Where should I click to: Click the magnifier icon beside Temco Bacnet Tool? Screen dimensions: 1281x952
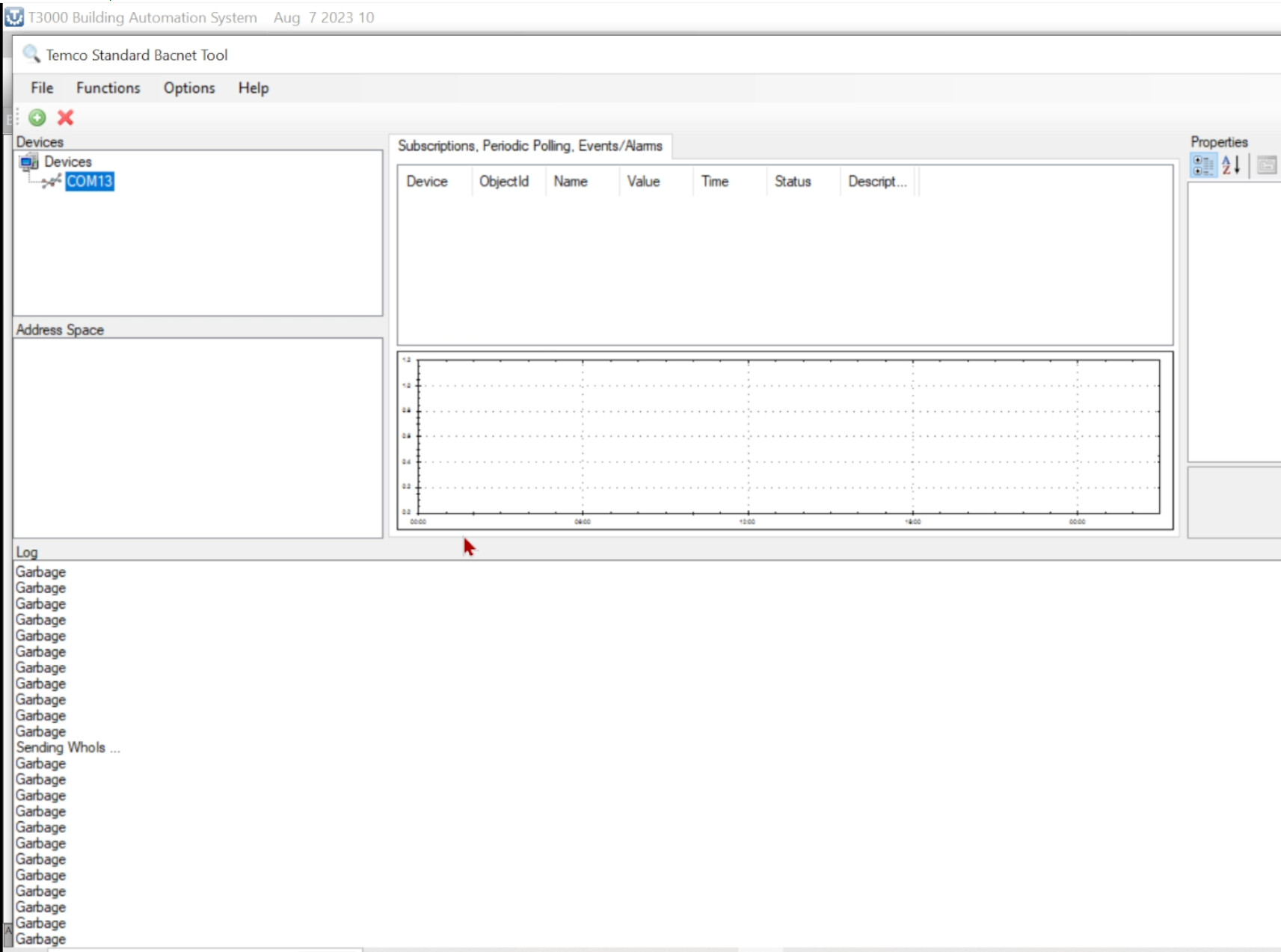click(31, 54)
